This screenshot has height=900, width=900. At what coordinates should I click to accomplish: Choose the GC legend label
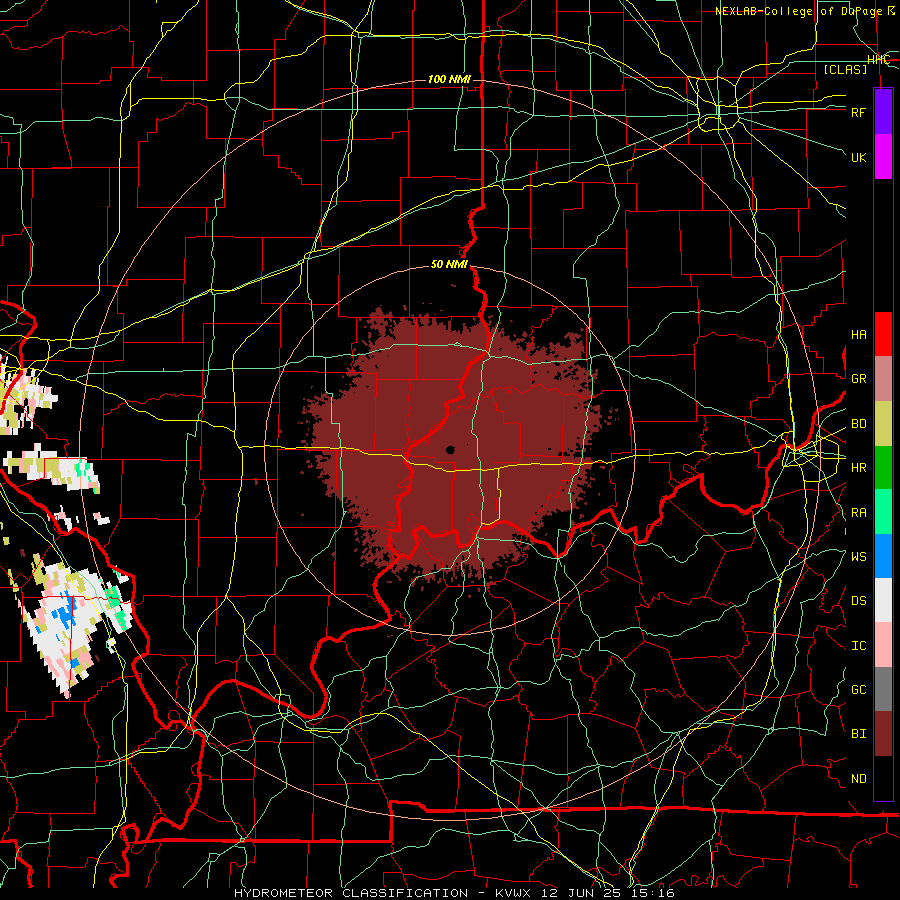point(858,690)
